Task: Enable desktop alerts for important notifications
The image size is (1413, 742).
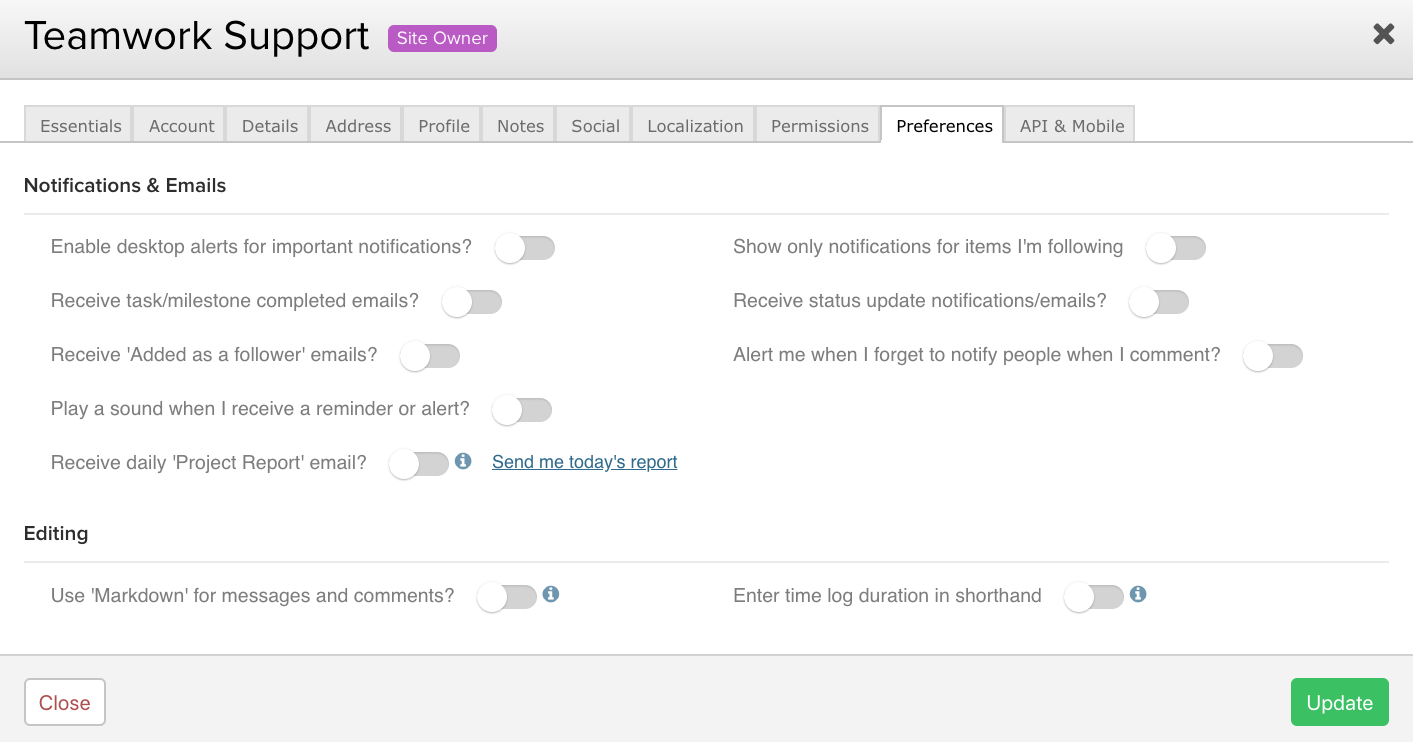Action: [x=525, y=248]
